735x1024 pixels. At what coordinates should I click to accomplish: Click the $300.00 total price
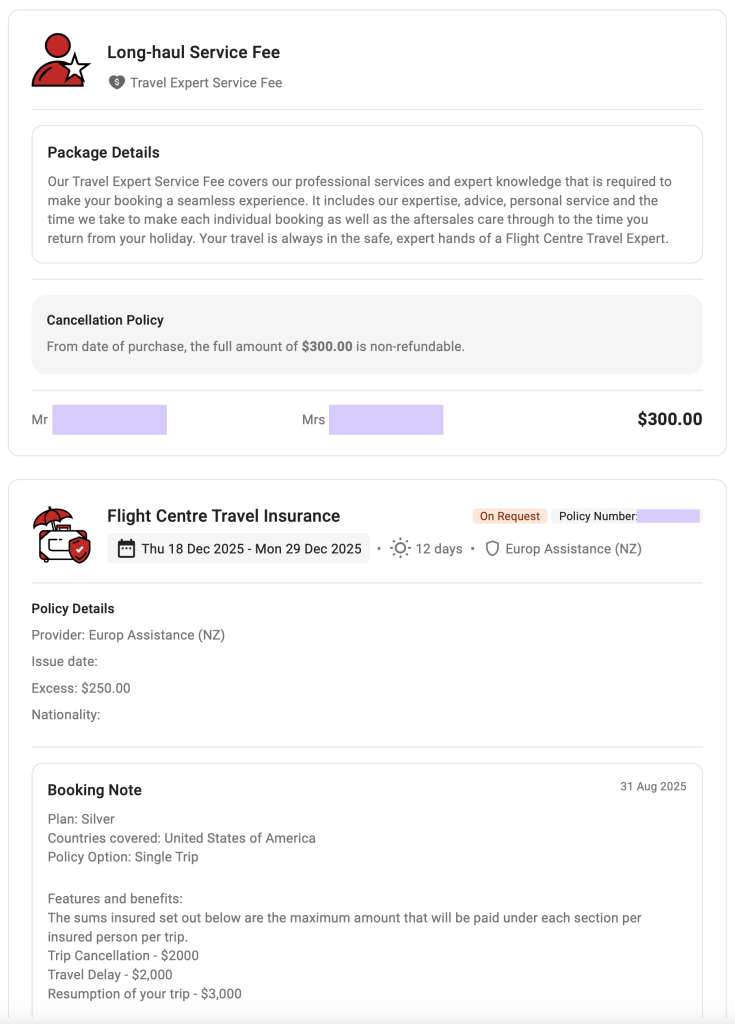(669, 419)
